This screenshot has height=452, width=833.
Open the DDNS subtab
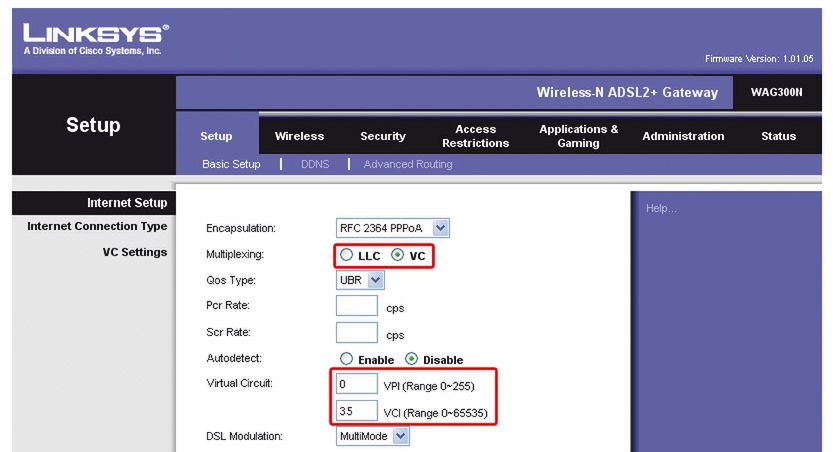point(315,164)
